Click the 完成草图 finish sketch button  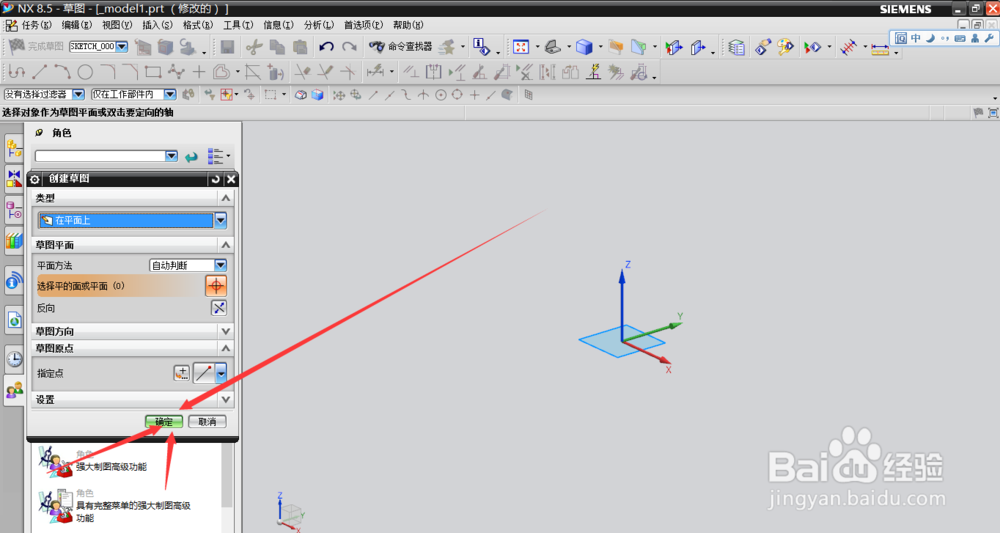(36, 47)
